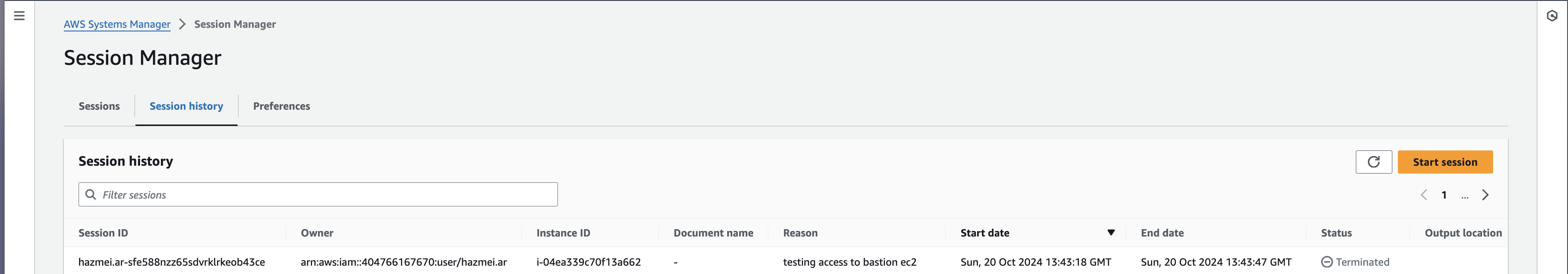Click the previous page chevron
Screen dimensions: 1568x274
pyautogui.click(x=1424, y=195)
